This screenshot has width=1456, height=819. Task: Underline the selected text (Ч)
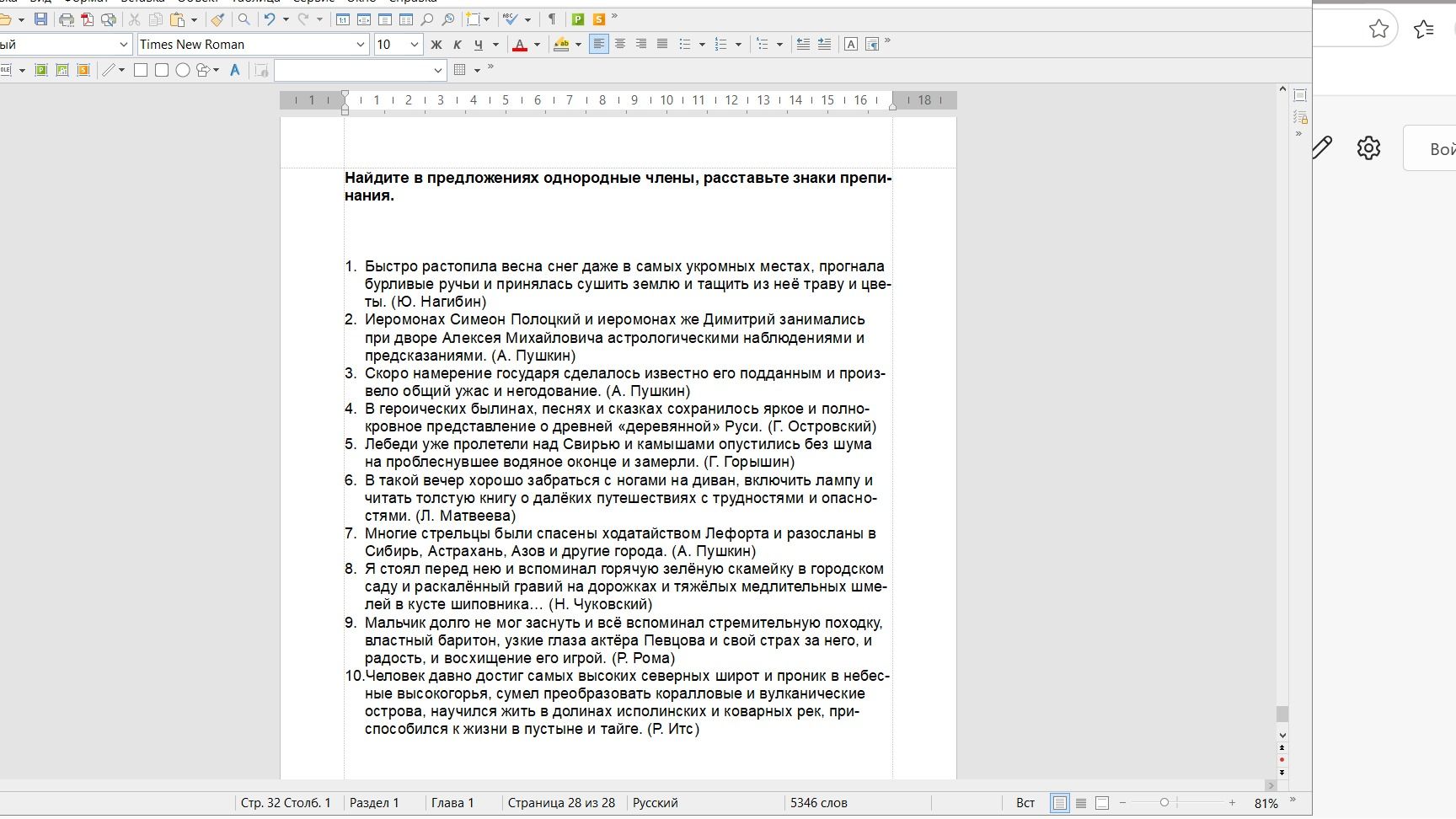(479, 45)
